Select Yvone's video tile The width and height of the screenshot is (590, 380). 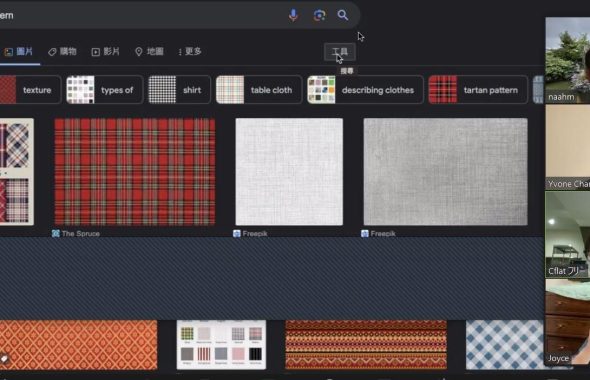(567, 147)
